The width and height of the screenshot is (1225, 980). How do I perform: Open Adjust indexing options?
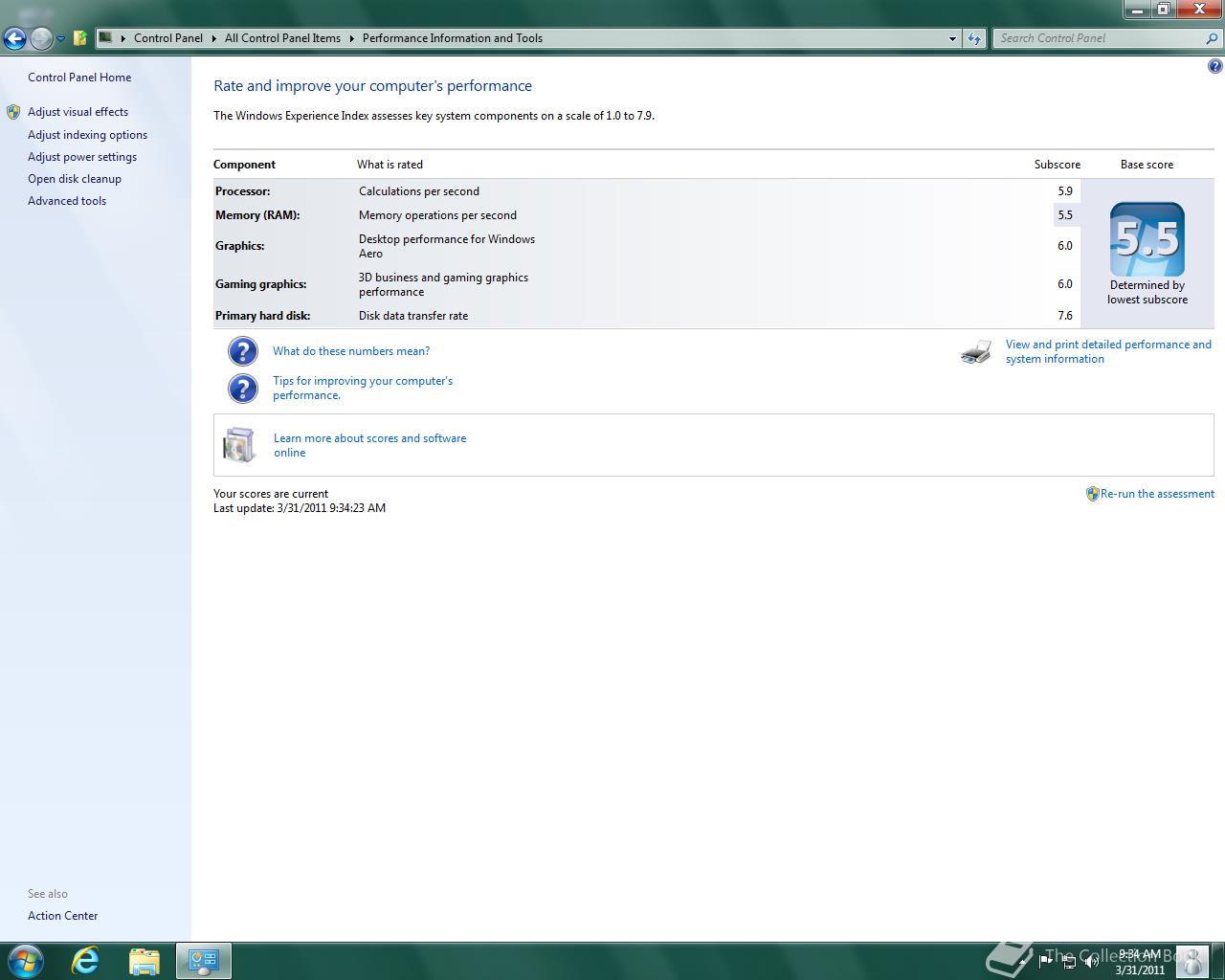(x=87, y=135)
